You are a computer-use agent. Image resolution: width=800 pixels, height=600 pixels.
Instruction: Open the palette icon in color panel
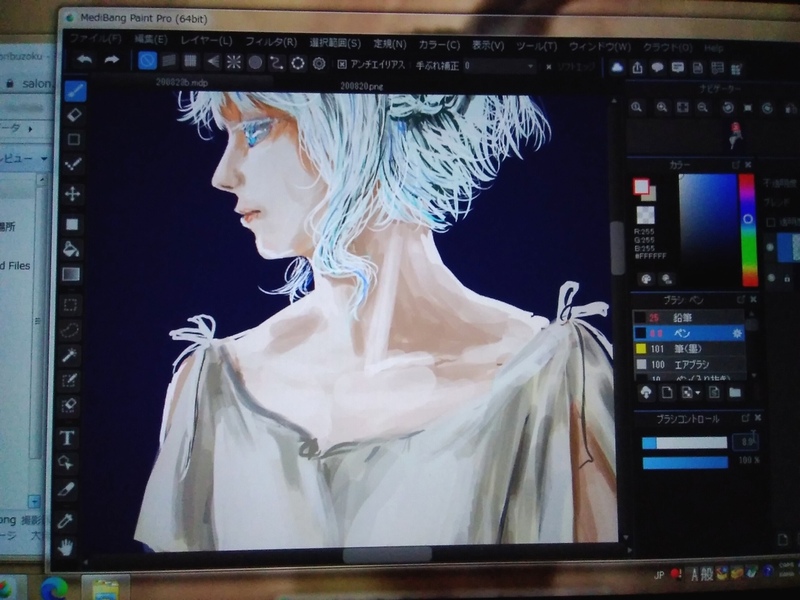point(646,279)
